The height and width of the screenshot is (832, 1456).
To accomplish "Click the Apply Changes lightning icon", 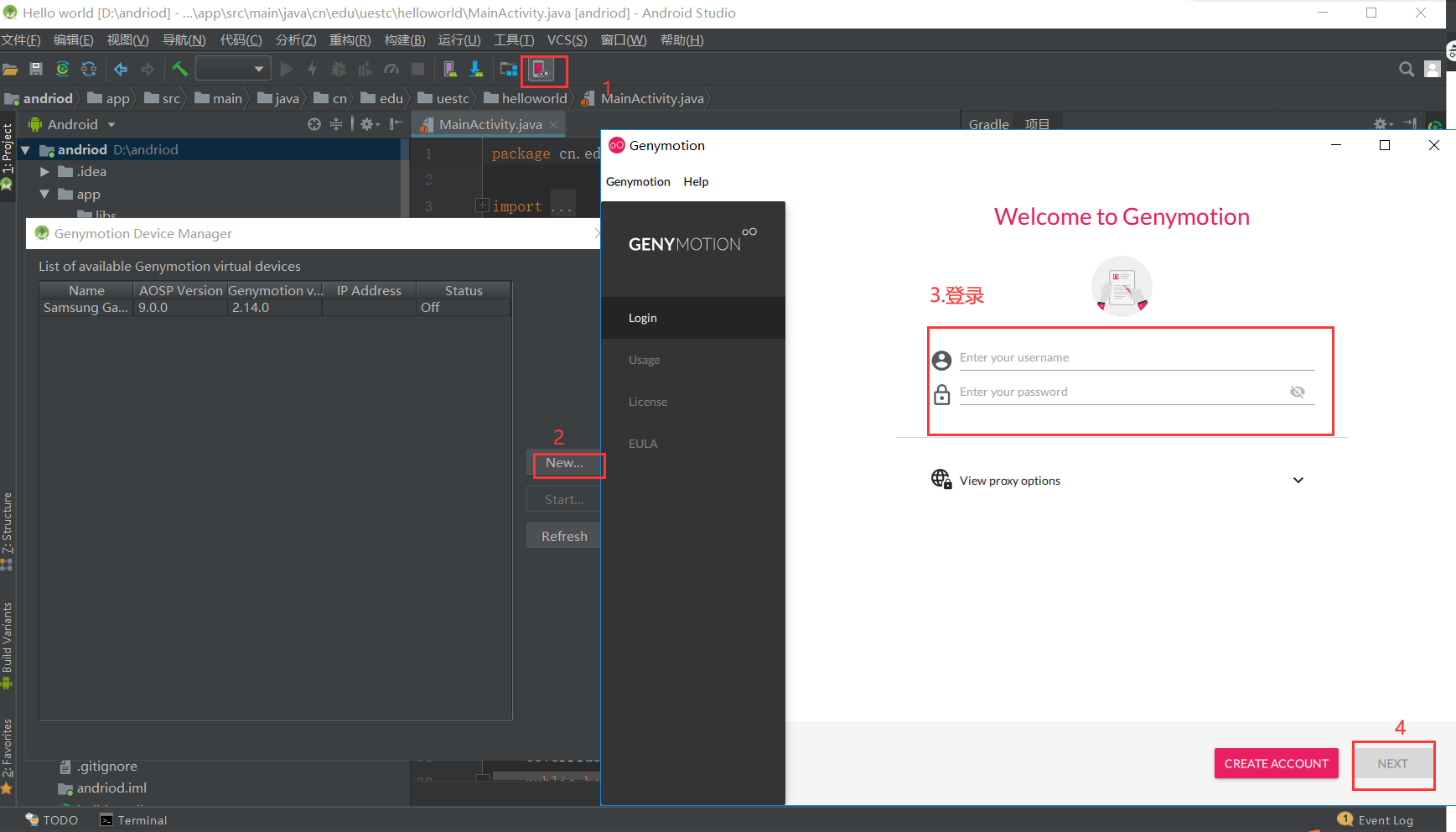I will tap(312, 70).
